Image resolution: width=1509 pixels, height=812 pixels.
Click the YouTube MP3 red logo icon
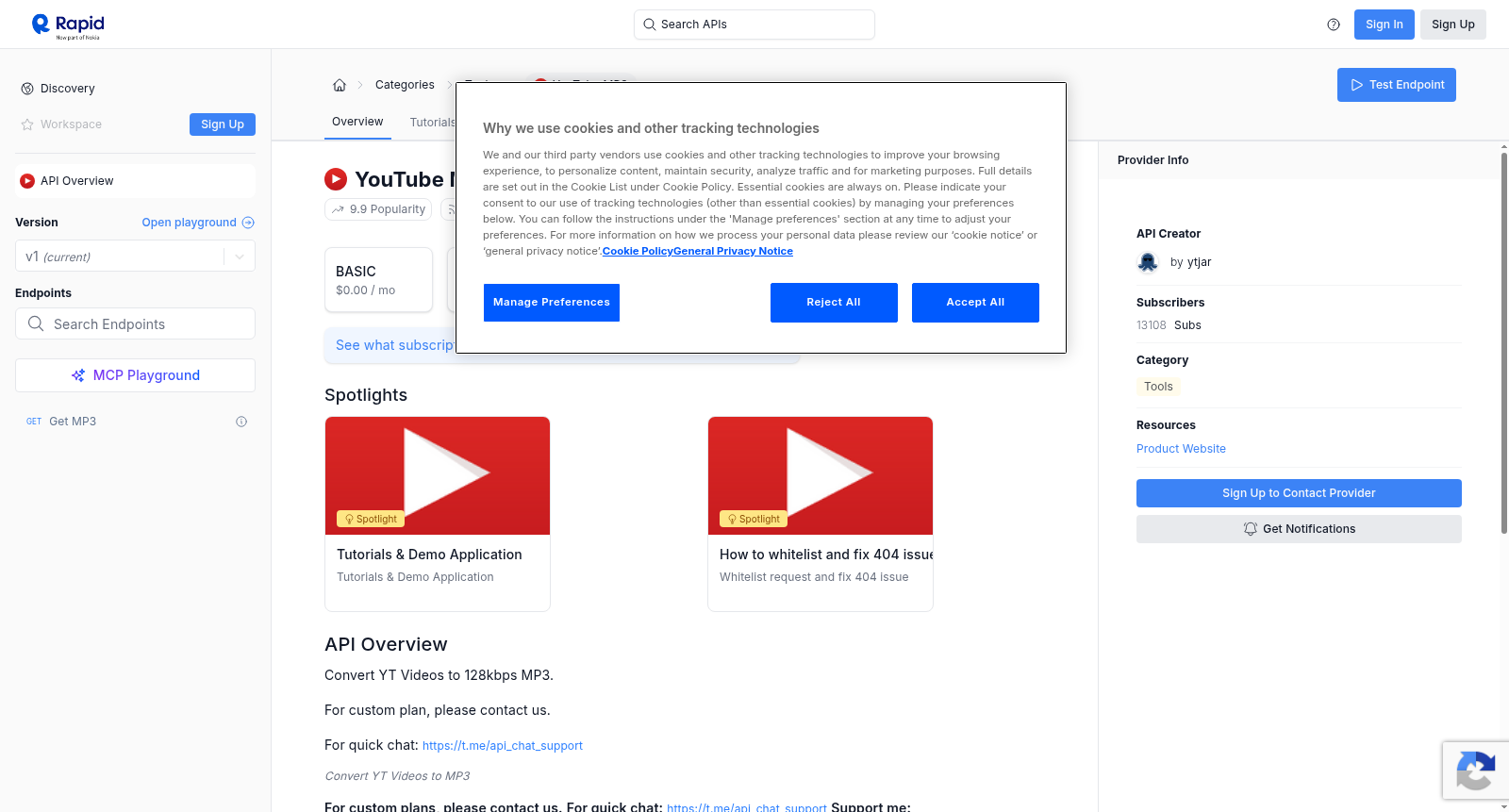(x=336, y=179)
